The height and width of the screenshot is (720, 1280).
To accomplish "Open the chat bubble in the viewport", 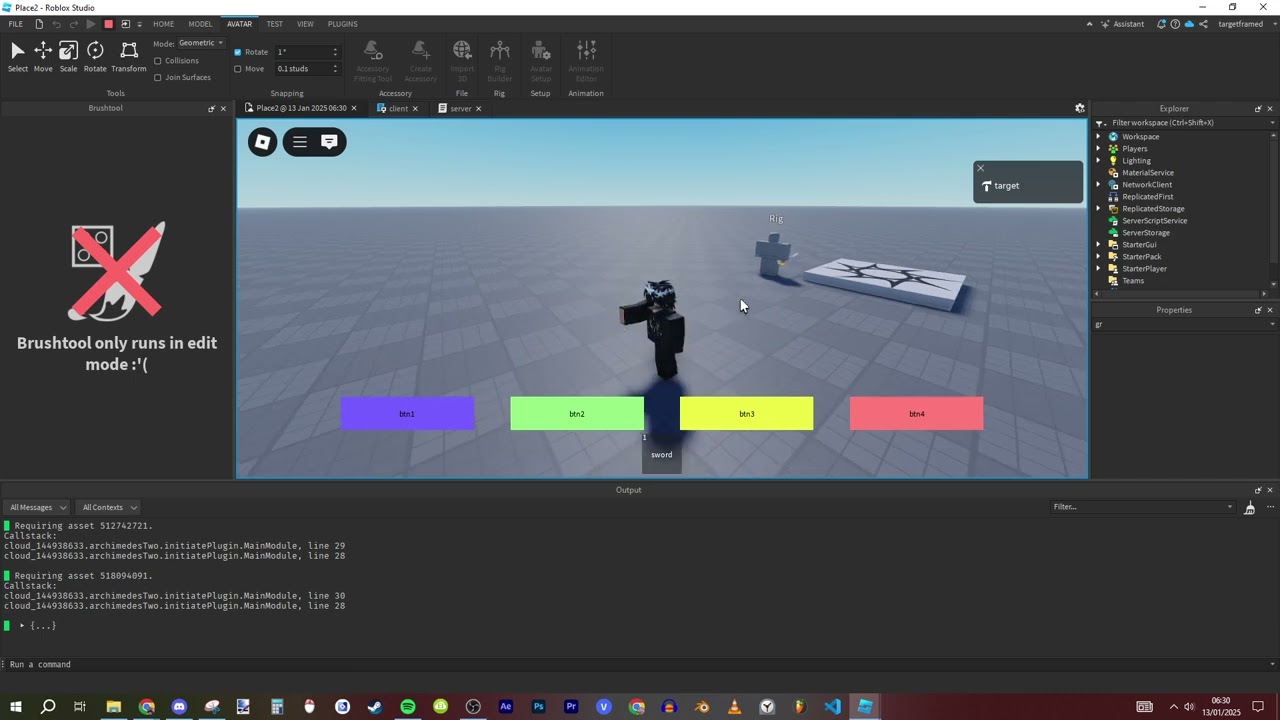I will pos(329,142).
